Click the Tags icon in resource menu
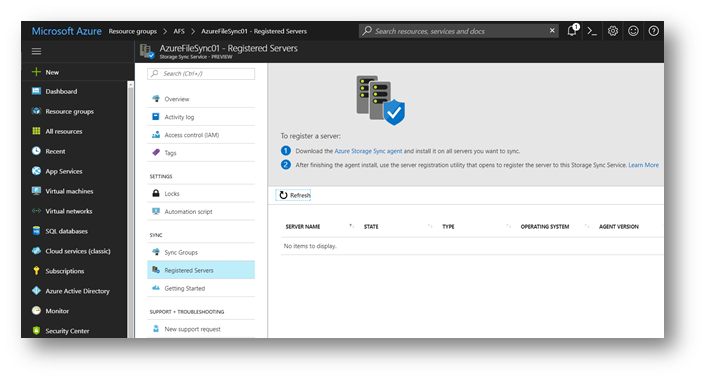 [156, 153]
